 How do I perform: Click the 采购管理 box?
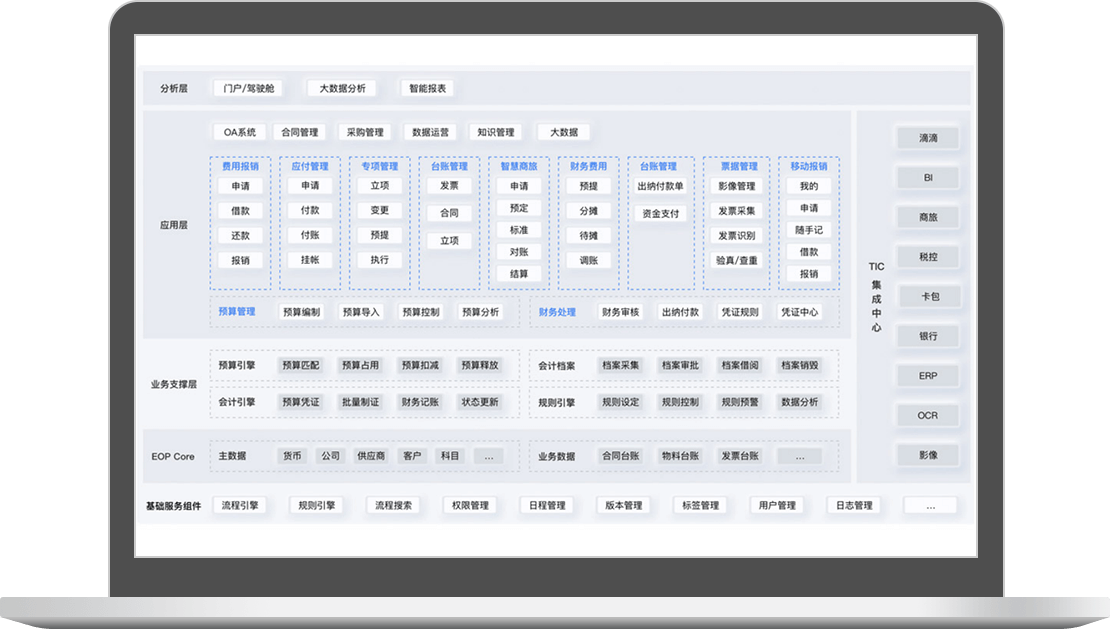365,132
